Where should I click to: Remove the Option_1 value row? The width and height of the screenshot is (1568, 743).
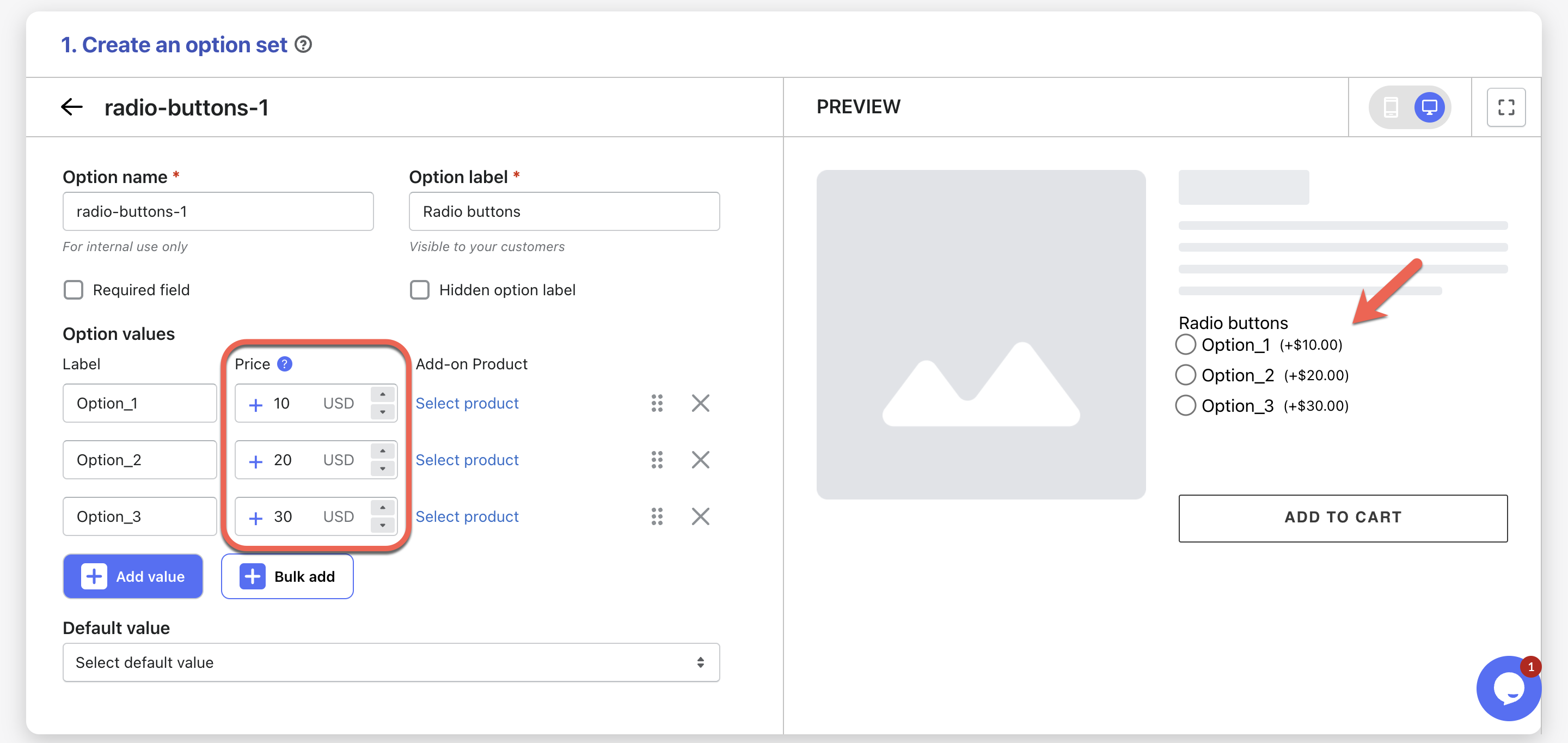(700, 403)
